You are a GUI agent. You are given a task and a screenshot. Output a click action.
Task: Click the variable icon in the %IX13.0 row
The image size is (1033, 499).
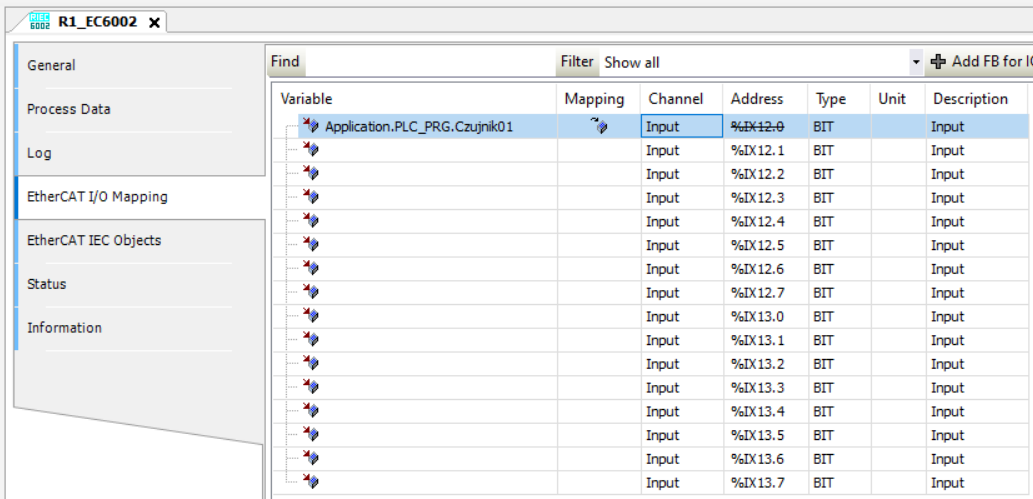310,316
